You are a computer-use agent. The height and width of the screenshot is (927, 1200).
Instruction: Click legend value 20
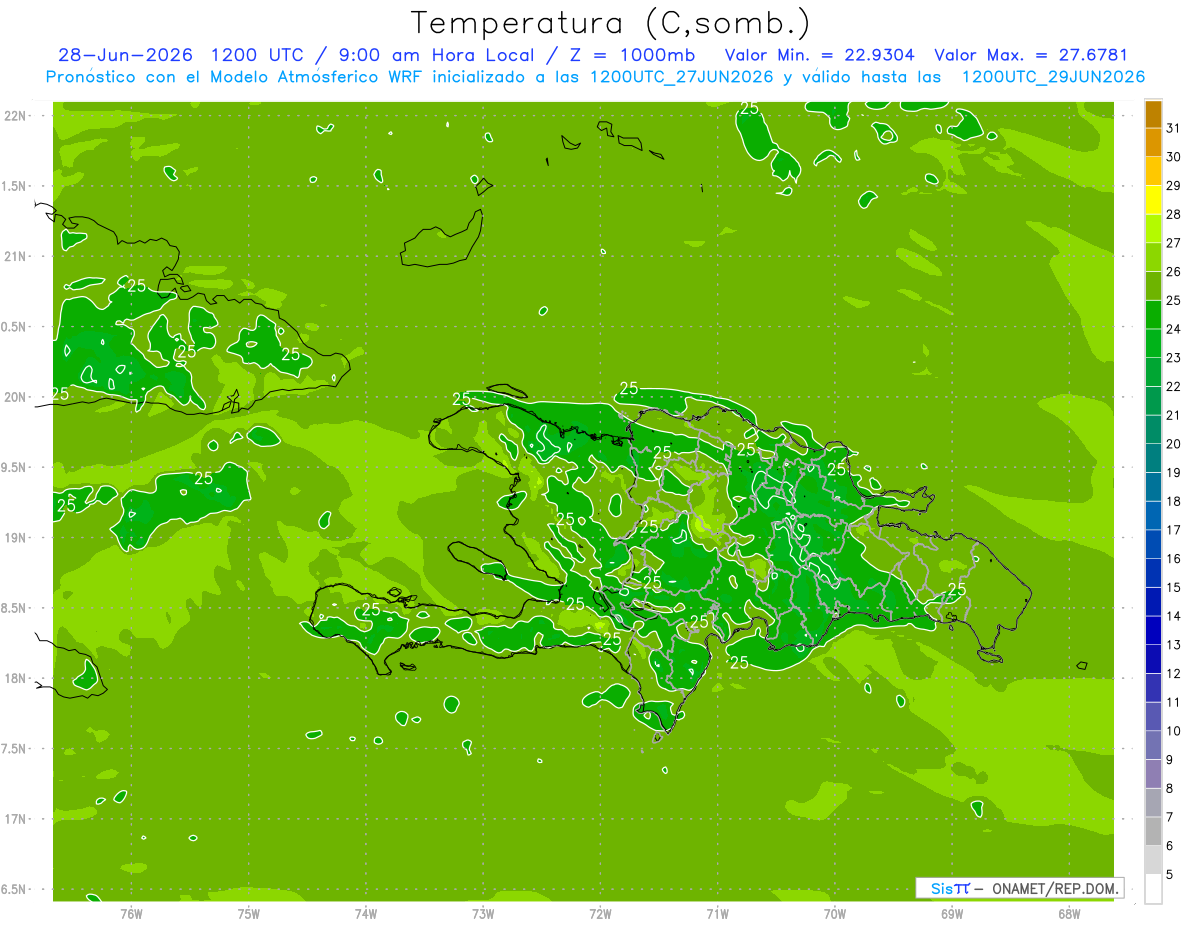tap(1174, 444)
